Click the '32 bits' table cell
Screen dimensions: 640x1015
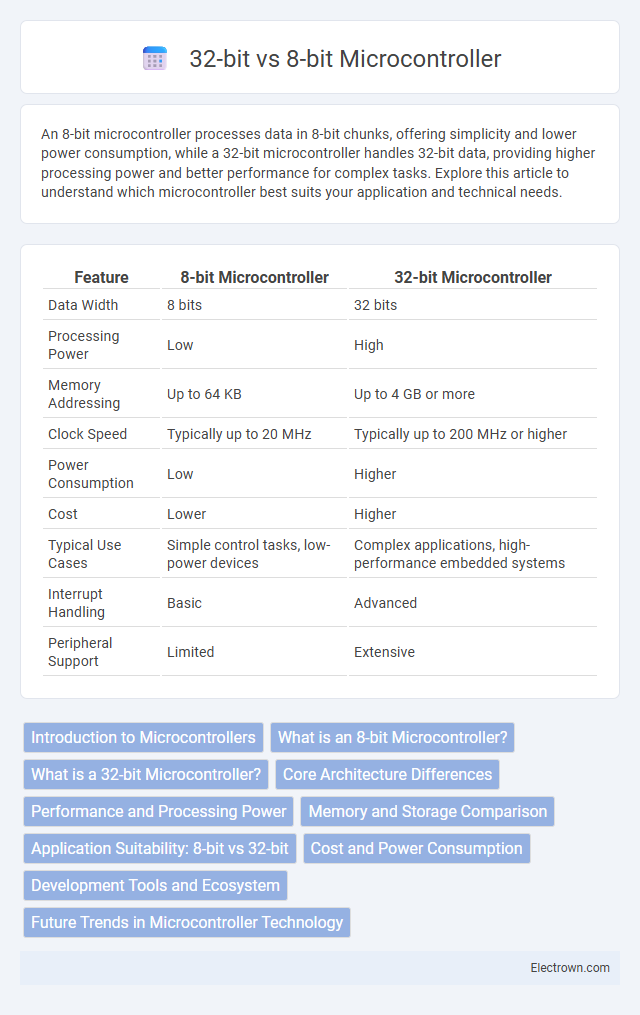(x=375, y=305)
